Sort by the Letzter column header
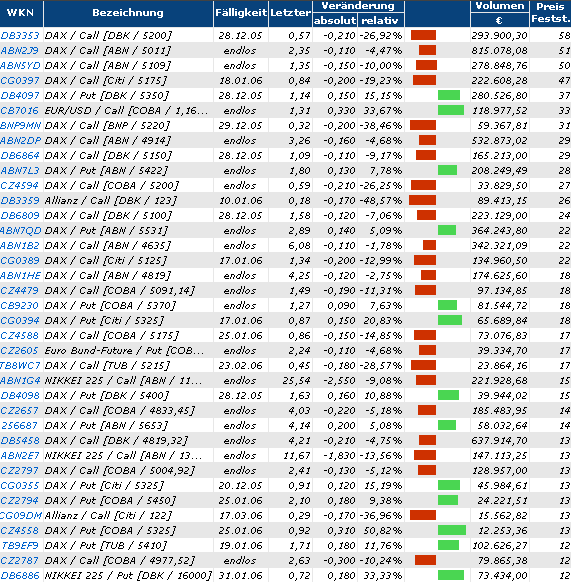Screen dimensions: 571x582 pos(290,13)
